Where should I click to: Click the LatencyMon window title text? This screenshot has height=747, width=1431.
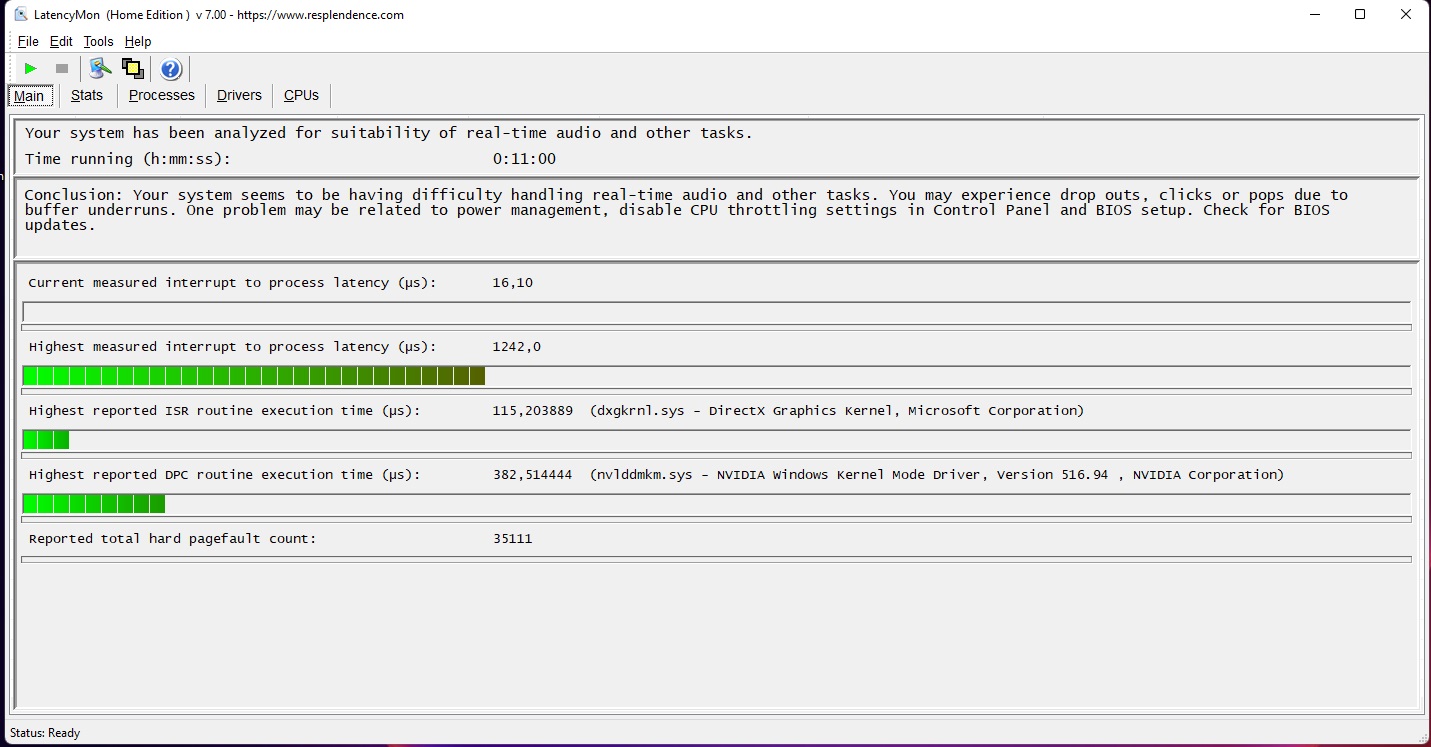tap(220, 15)
